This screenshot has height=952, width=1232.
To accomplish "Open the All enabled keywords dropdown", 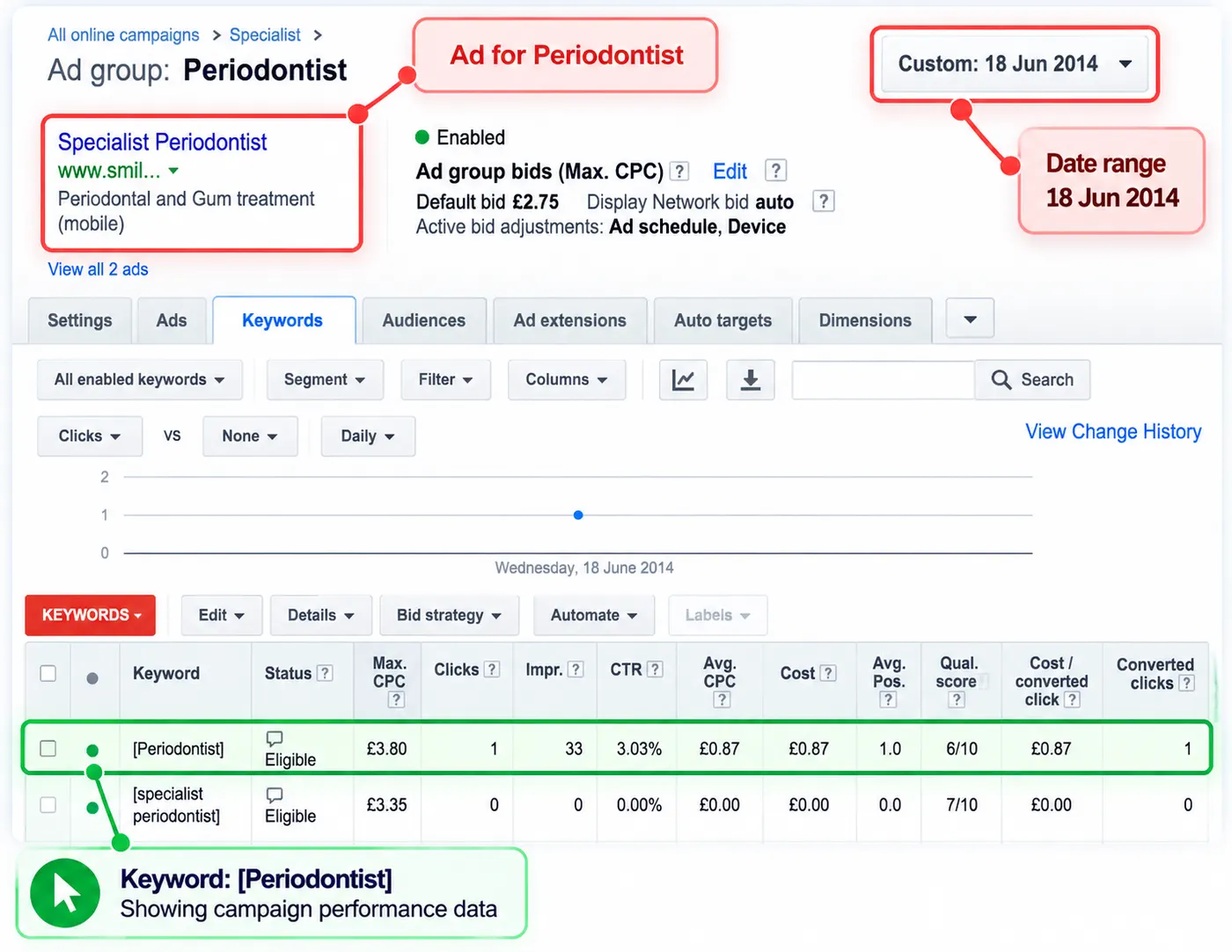I will [139, 380].
